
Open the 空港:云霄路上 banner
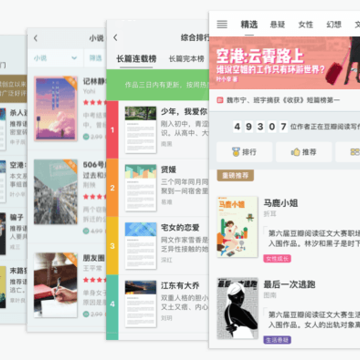click(284, 63)
